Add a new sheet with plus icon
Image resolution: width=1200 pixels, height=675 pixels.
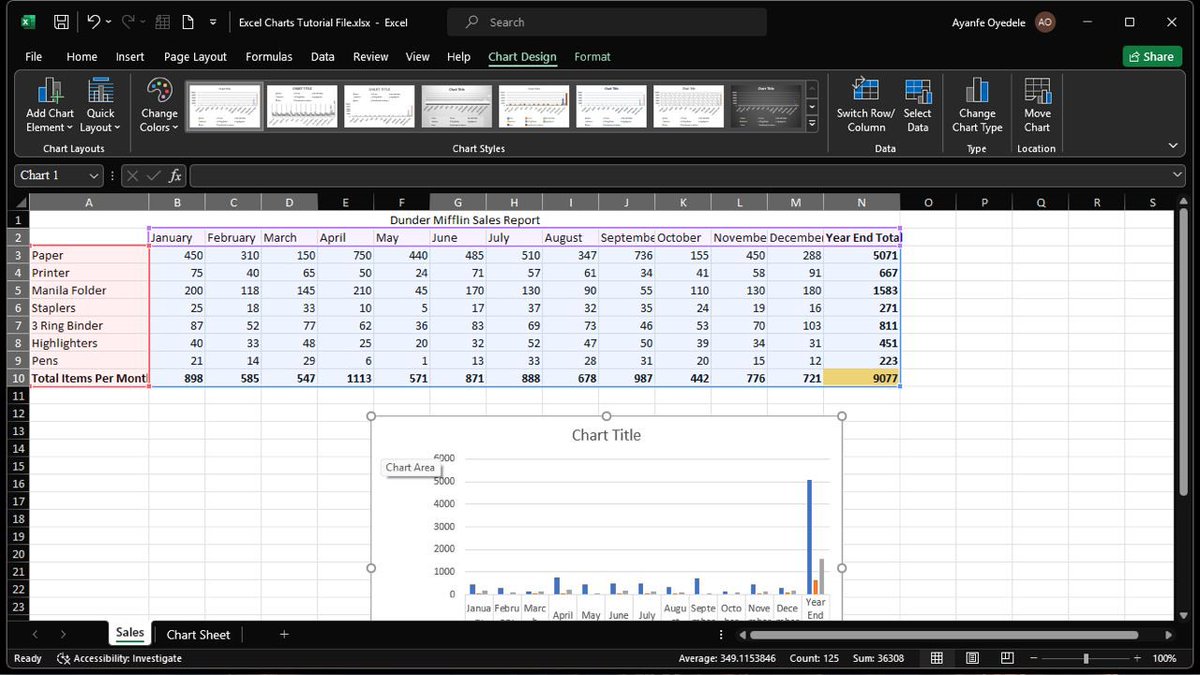[x=284, y=634]
